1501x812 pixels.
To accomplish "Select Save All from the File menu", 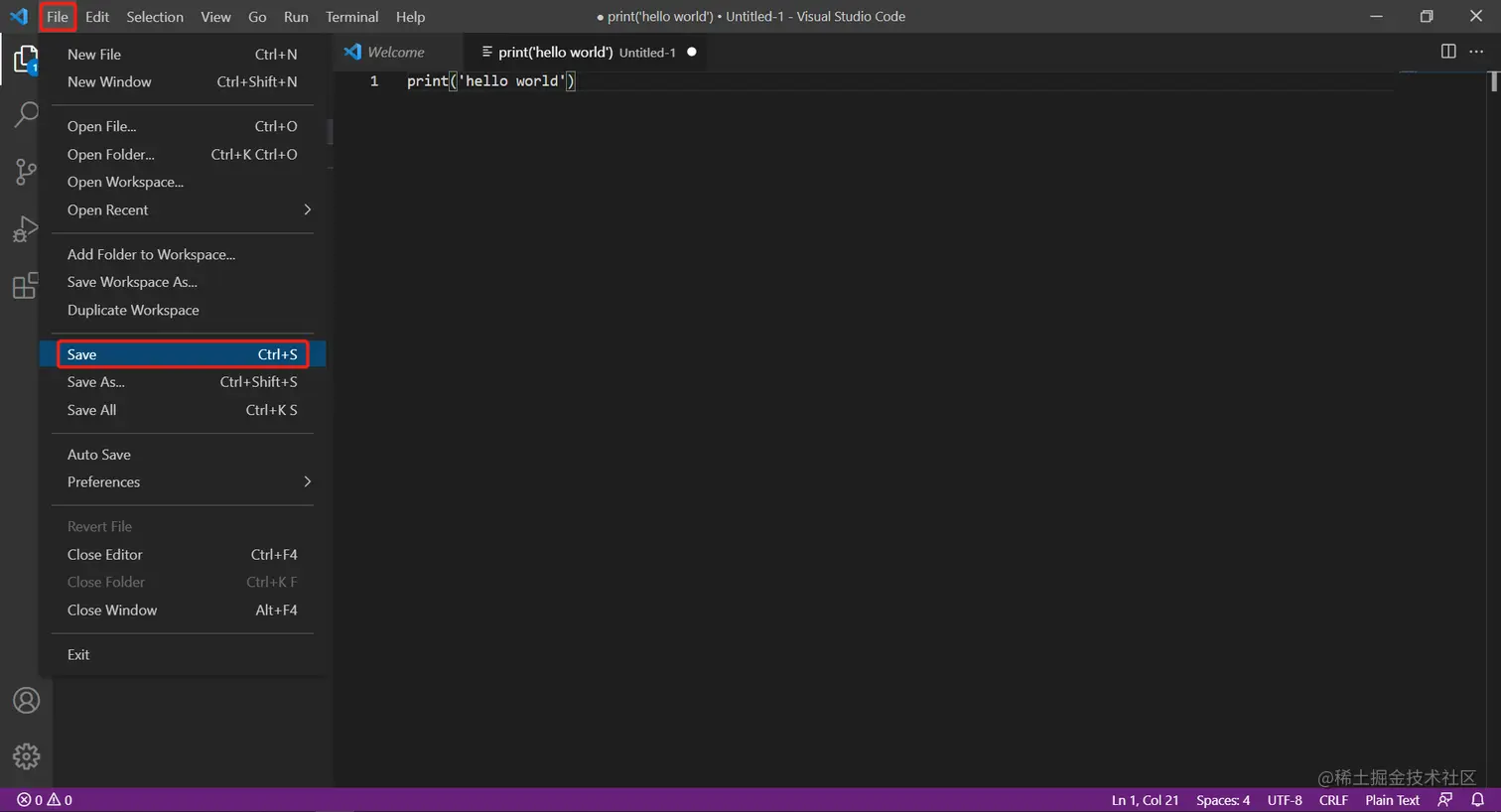I will pyautogui.click(x=90, y=410).
